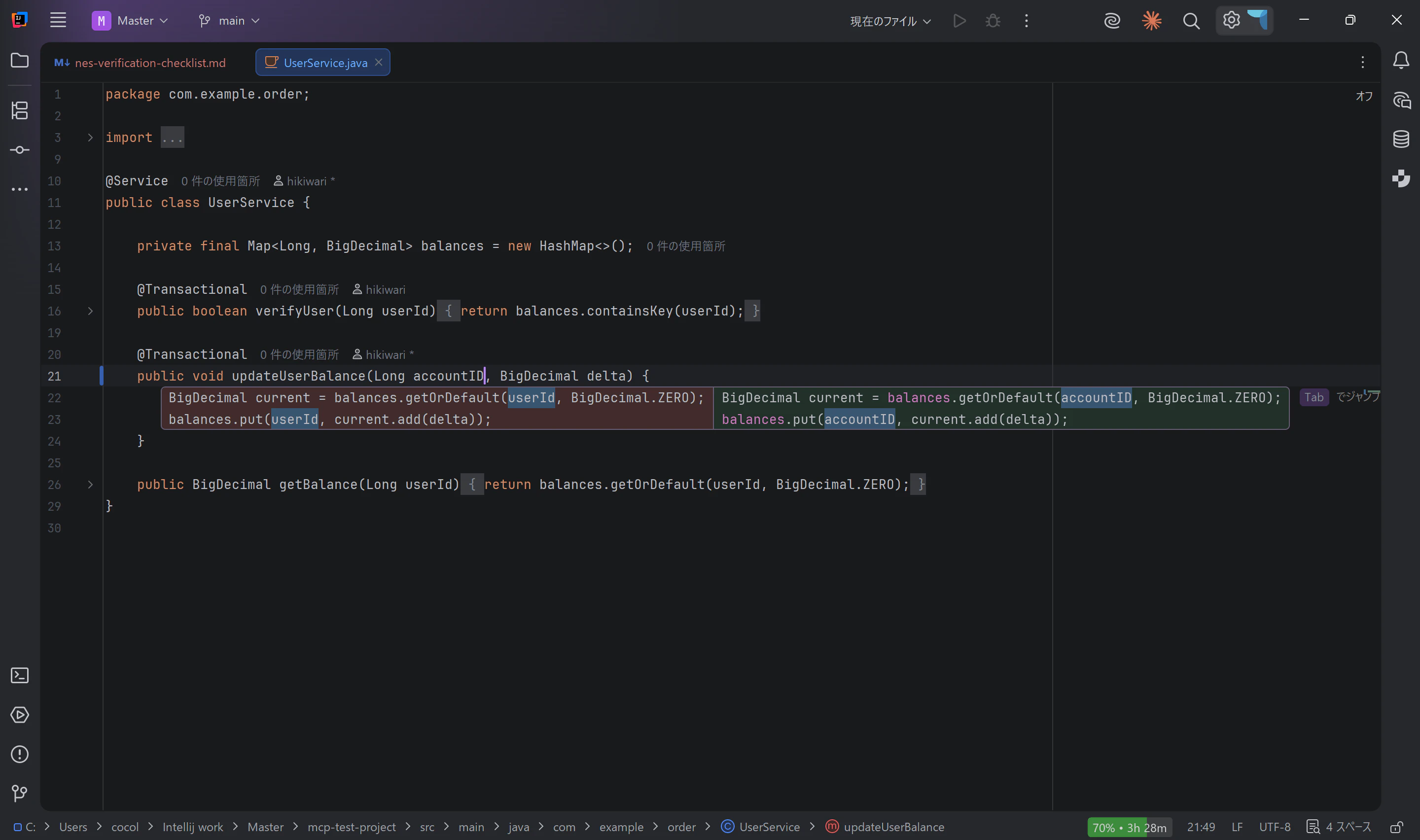
Task: Open the Structure tool window icon
Action: [x=20, y=110]
